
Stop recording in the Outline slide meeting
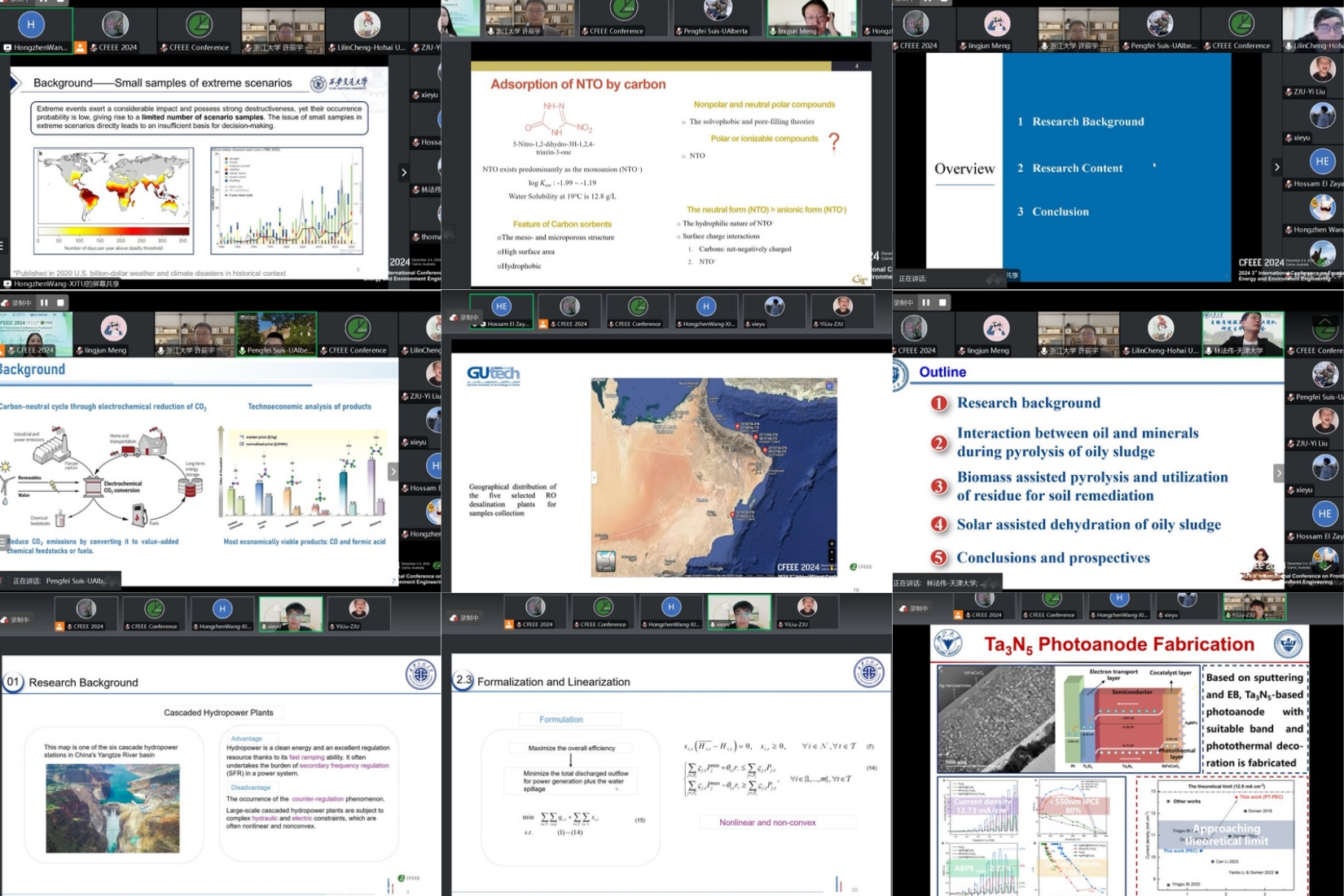pos(942,303)
